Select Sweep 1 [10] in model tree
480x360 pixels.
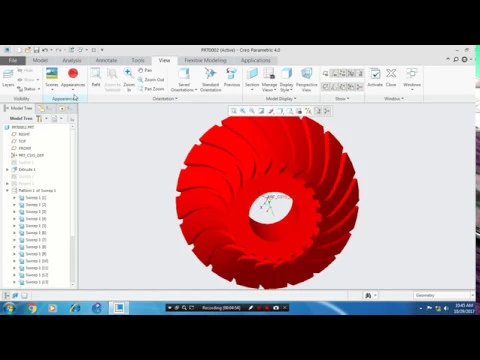[x=37, y=261]
